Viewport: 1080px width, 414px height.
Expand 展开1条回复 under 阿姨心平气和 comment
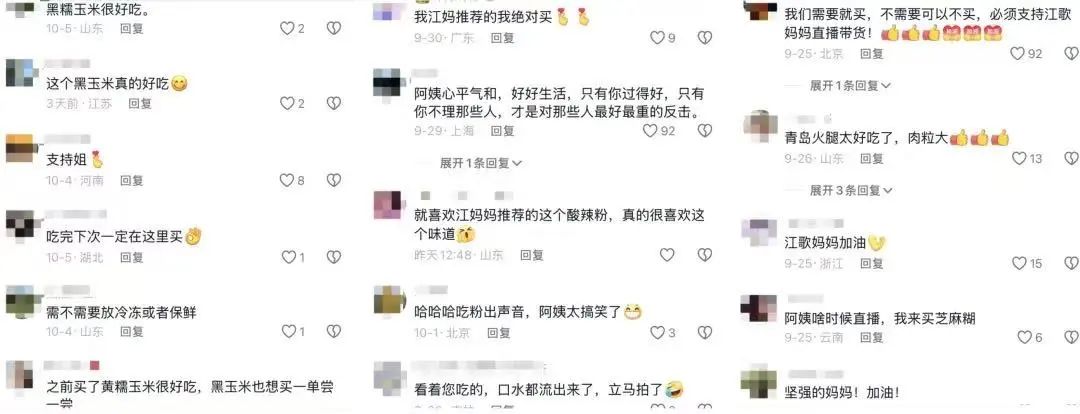[481, 163]
